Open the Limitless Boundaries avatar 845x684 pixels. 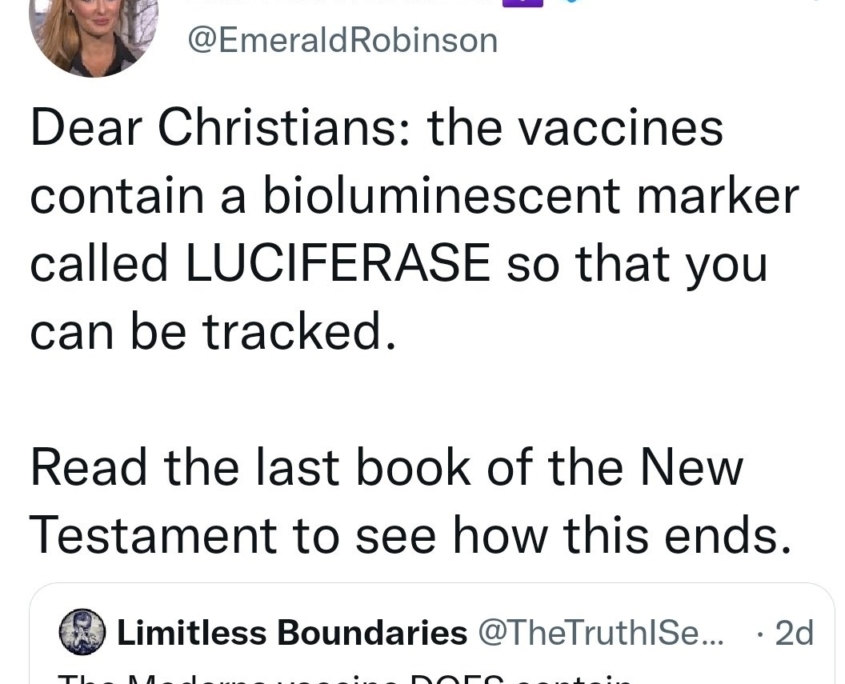tap(82, 632)
